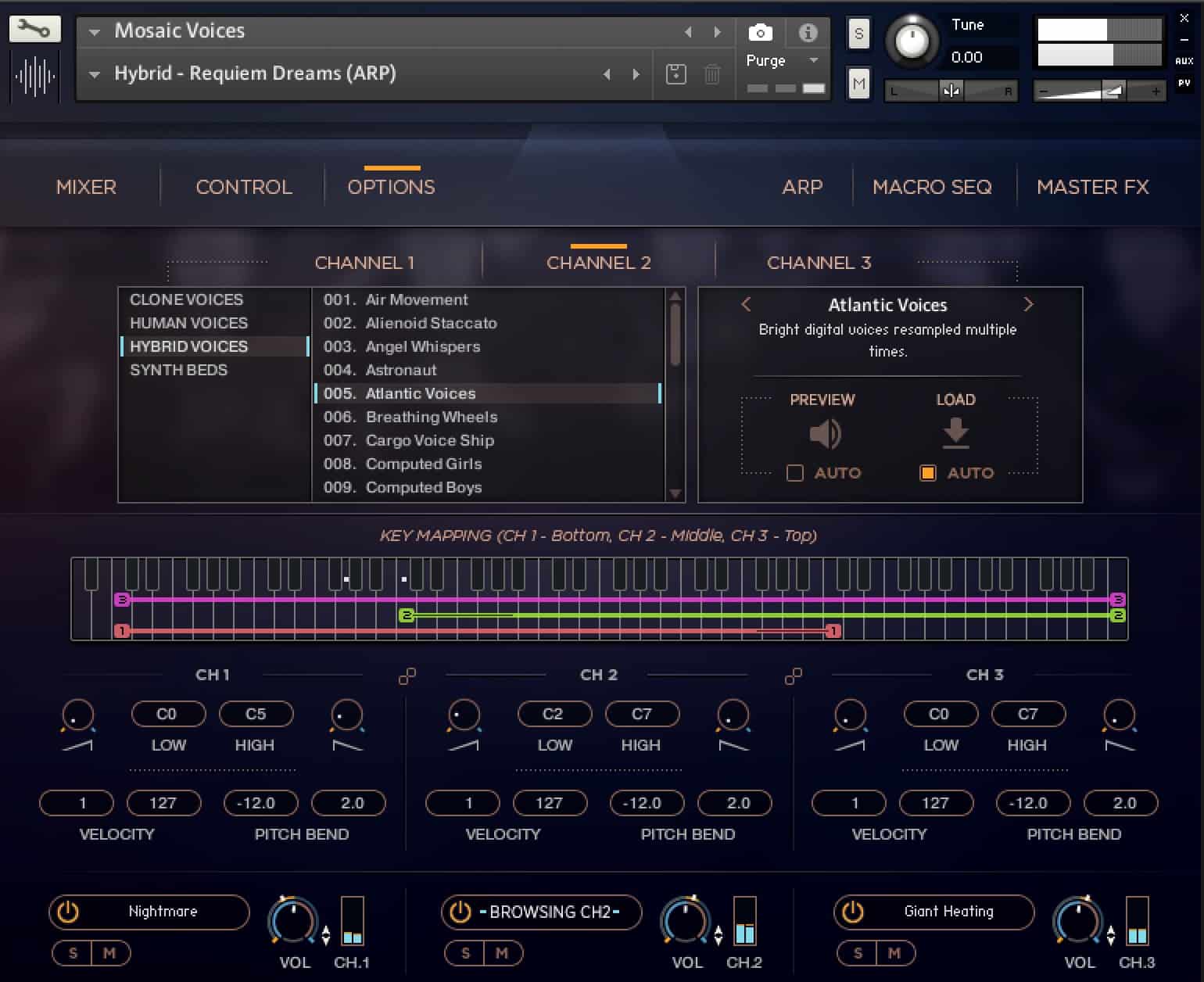
Task: Click the CH 2 low-key fade-in knob
Action: [464, 715]
